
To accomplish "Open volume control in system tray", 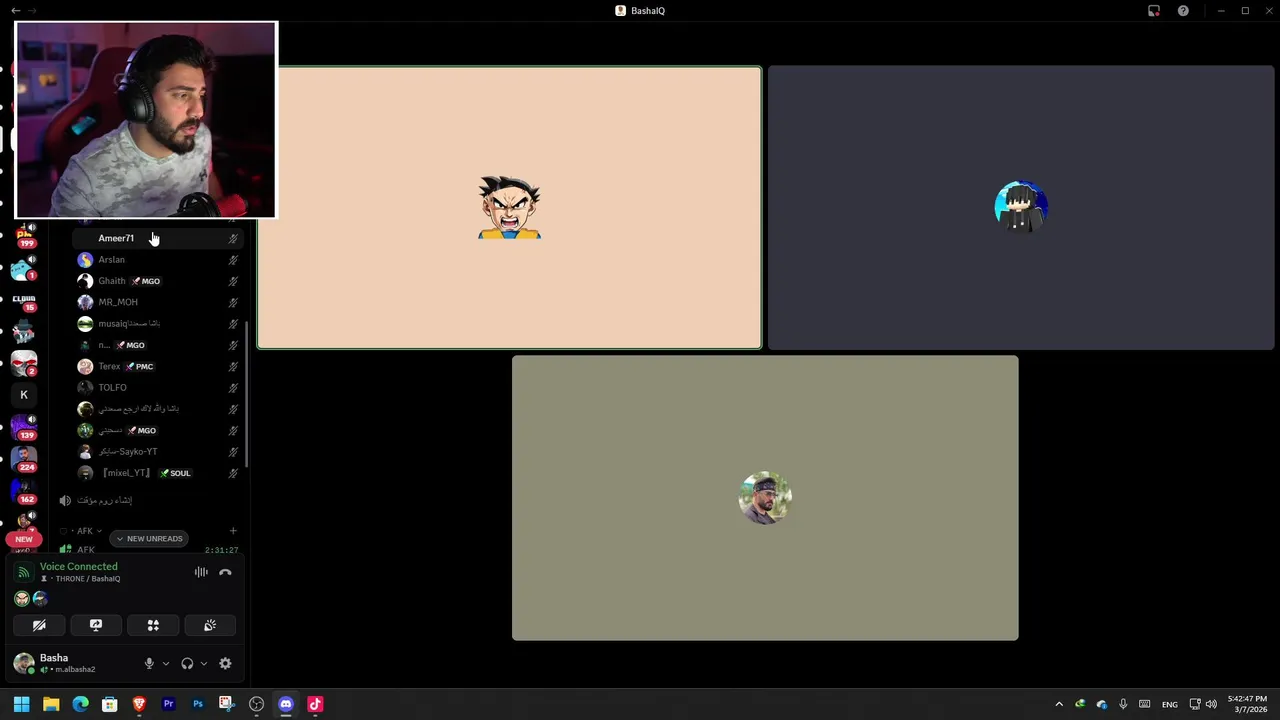I will pos(1211,704).
